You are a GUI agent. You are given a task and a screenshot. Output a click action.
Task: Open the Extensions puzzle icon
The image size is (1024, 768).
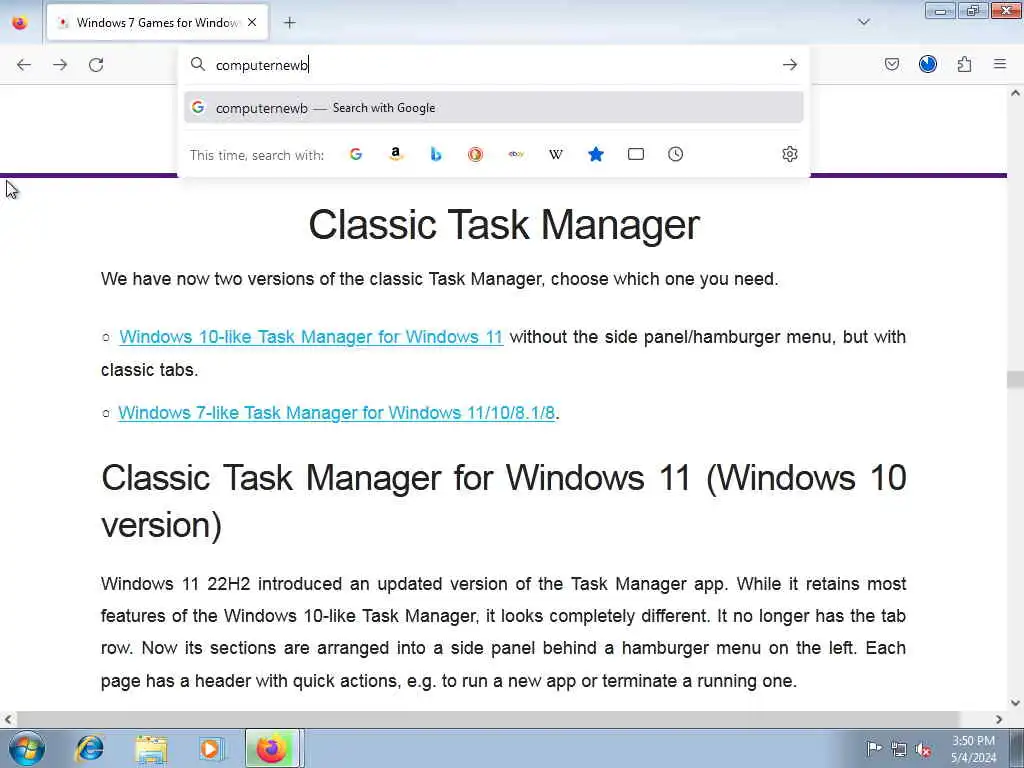pyautogui.click(x=964, y=64)
